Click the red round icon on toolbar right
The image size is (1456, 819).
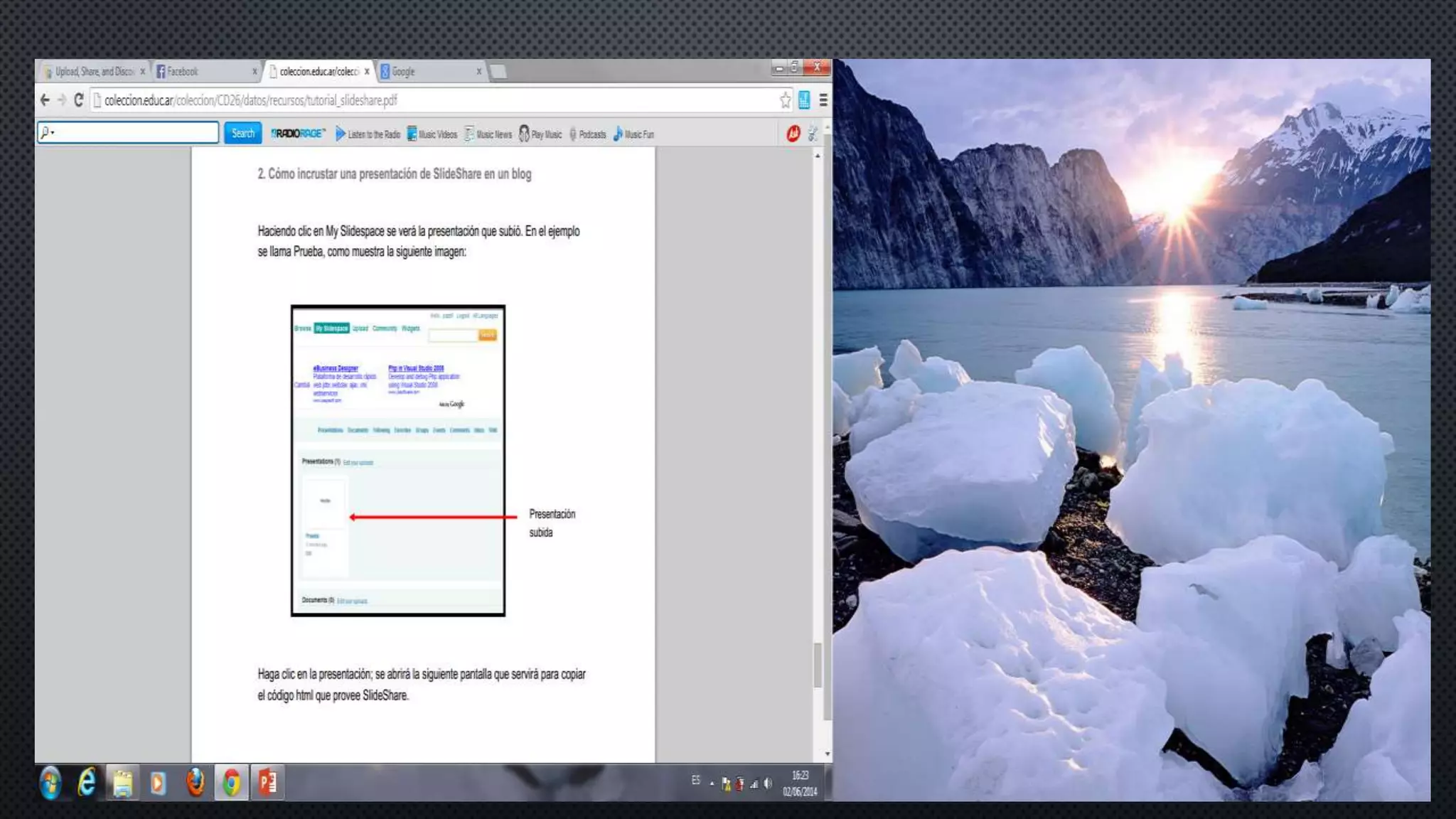(793, 134)
